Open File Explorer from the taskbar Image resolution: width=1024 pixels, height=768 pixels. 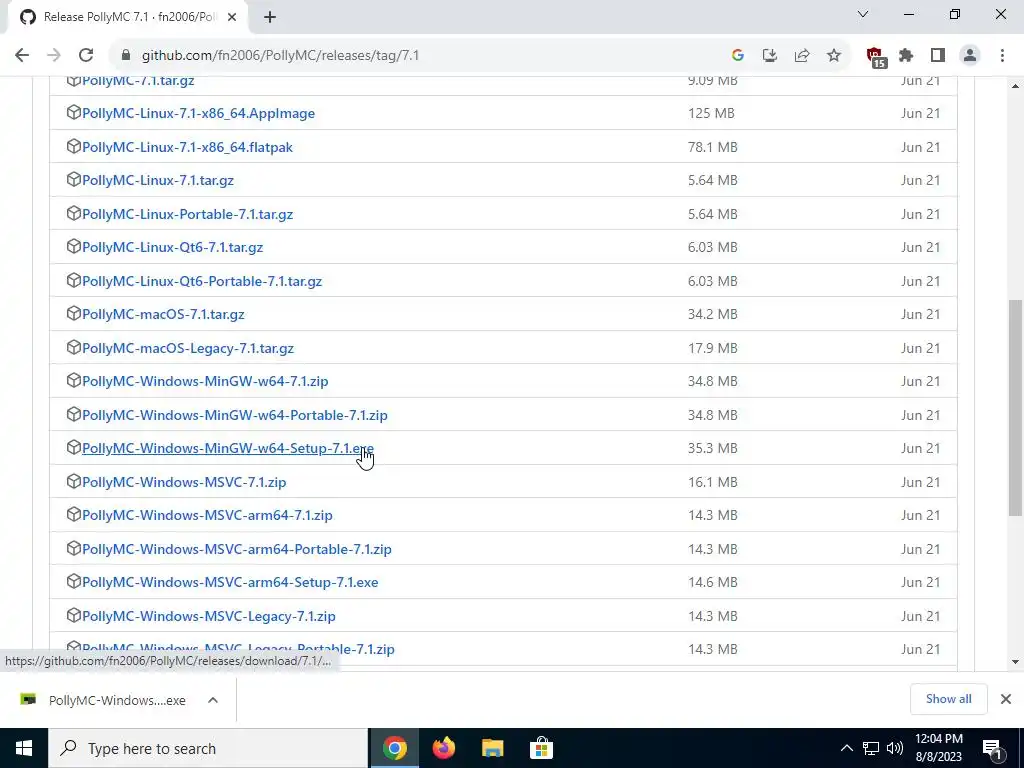[492, 748]
